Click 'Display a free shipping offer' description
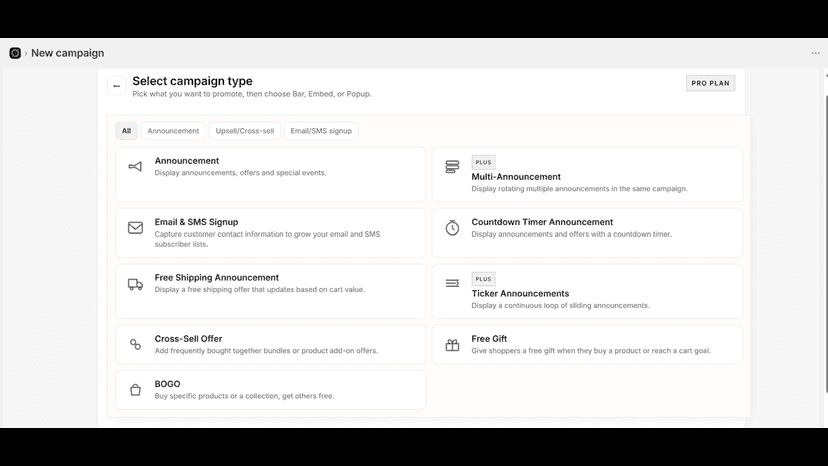This screenshot has width=828, height=466. (259, 290)
